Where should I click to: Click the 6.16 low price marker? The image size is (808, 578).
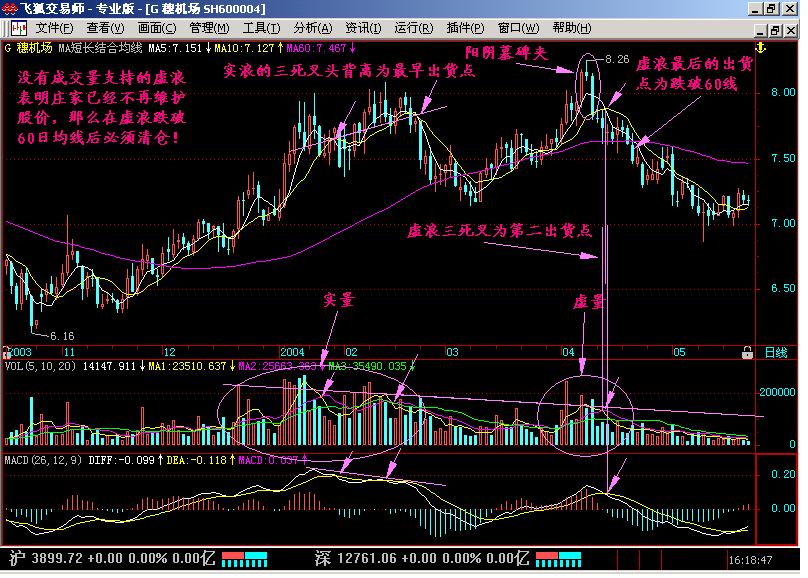[62, 336]
